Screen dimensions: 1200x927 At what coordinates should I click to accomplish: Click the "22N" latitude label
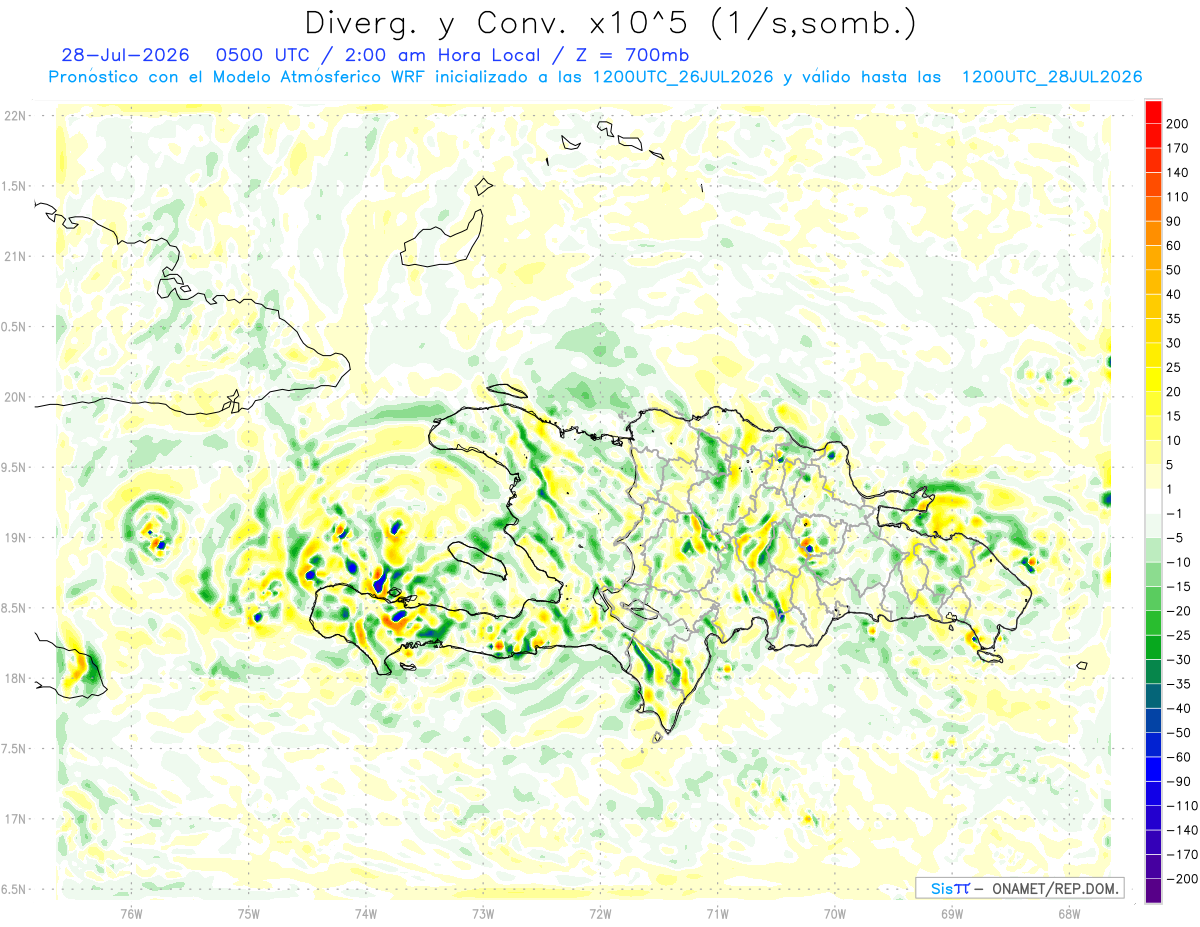pos(15,116)
